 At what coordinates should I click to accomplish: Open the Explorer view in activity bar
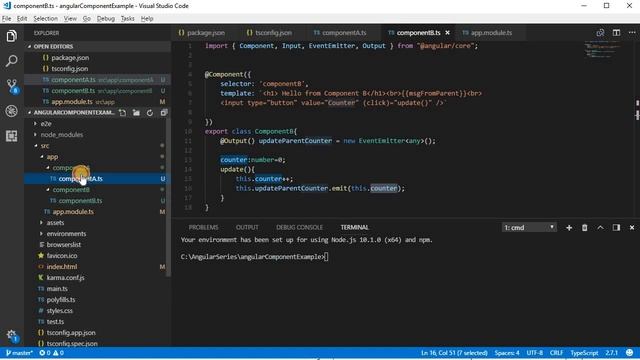[x=11, y=36]
